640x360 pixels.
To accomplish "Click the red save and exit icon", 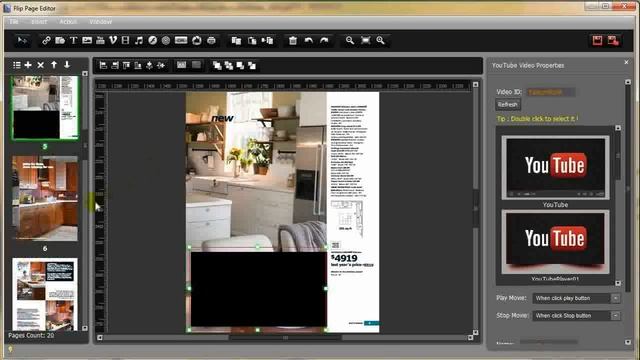I will tap(613, 40).
